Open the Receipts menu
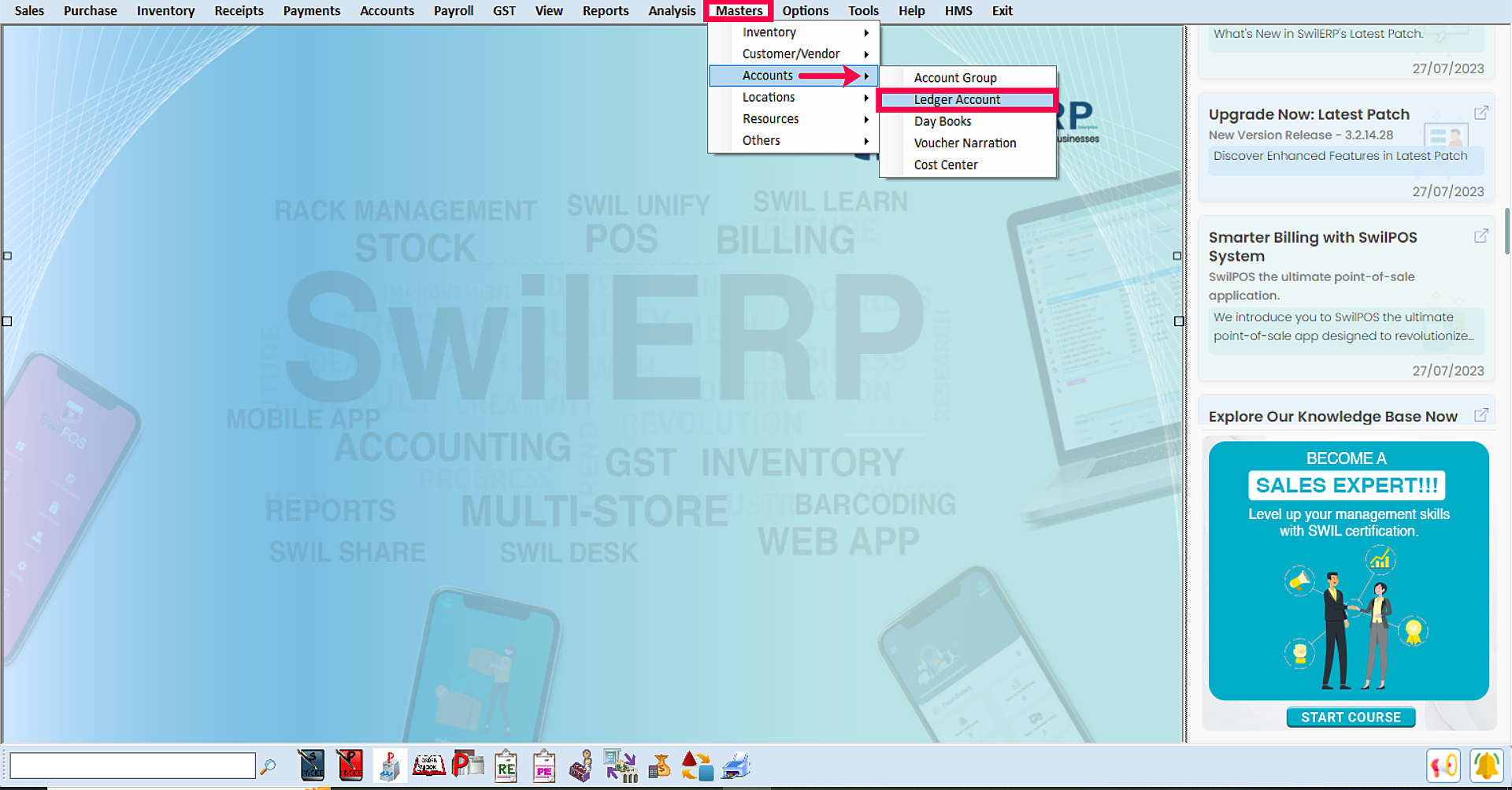 (239, 11)
